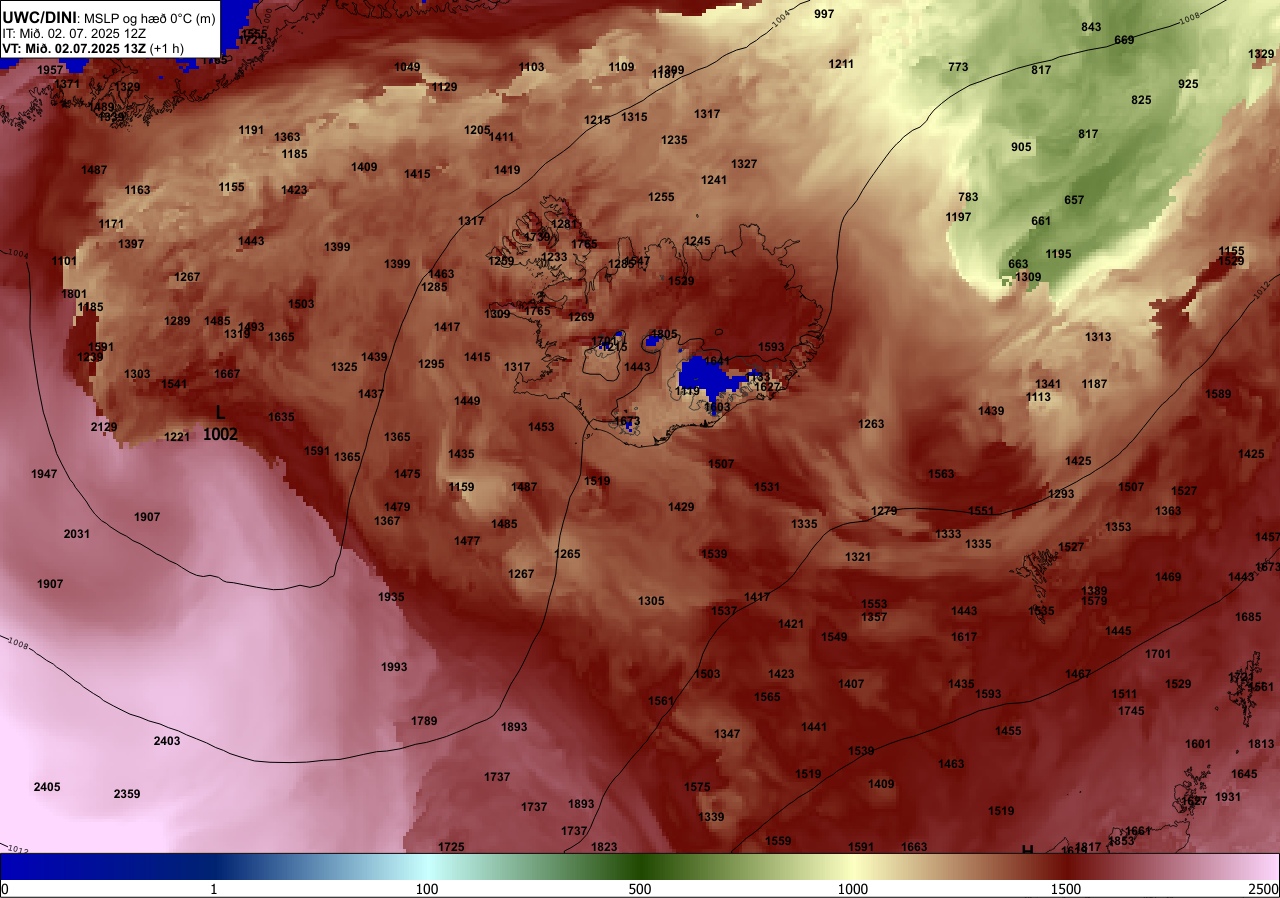Click the value '1113'
The image size is (1280, 898).
1038,397
